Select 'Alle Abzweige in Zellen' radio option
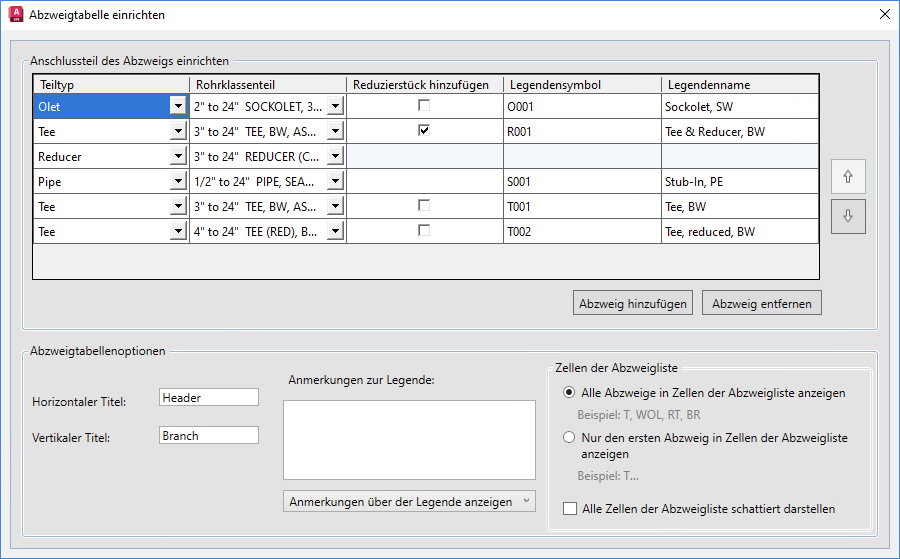The width and height of the screenshot is (900, 559). tap(570, 393)
